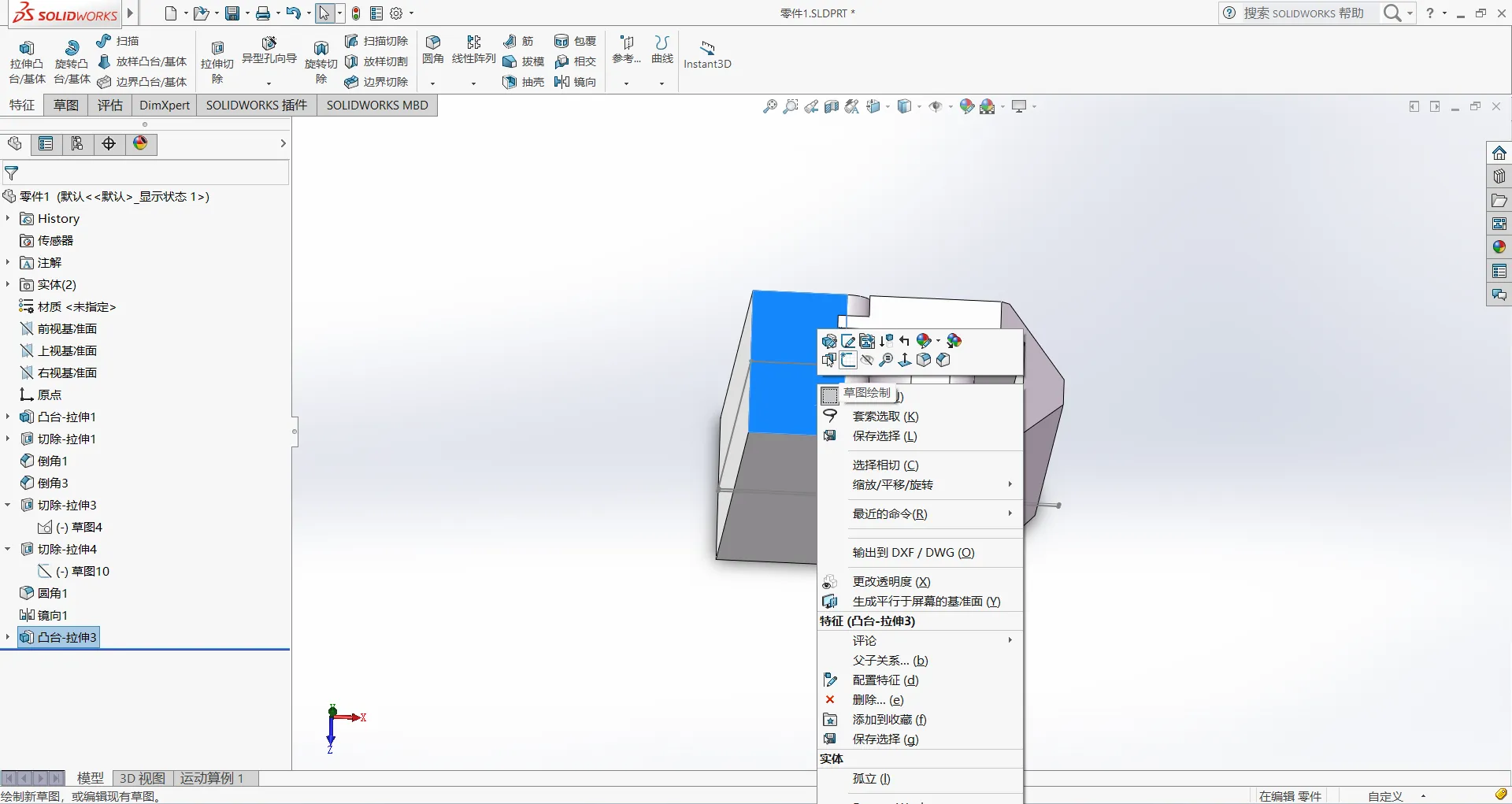Switch to the 草图 (Sketch) ribbon tab
The height and width of the screenshot is (804, 1512).
click(66, 106)
